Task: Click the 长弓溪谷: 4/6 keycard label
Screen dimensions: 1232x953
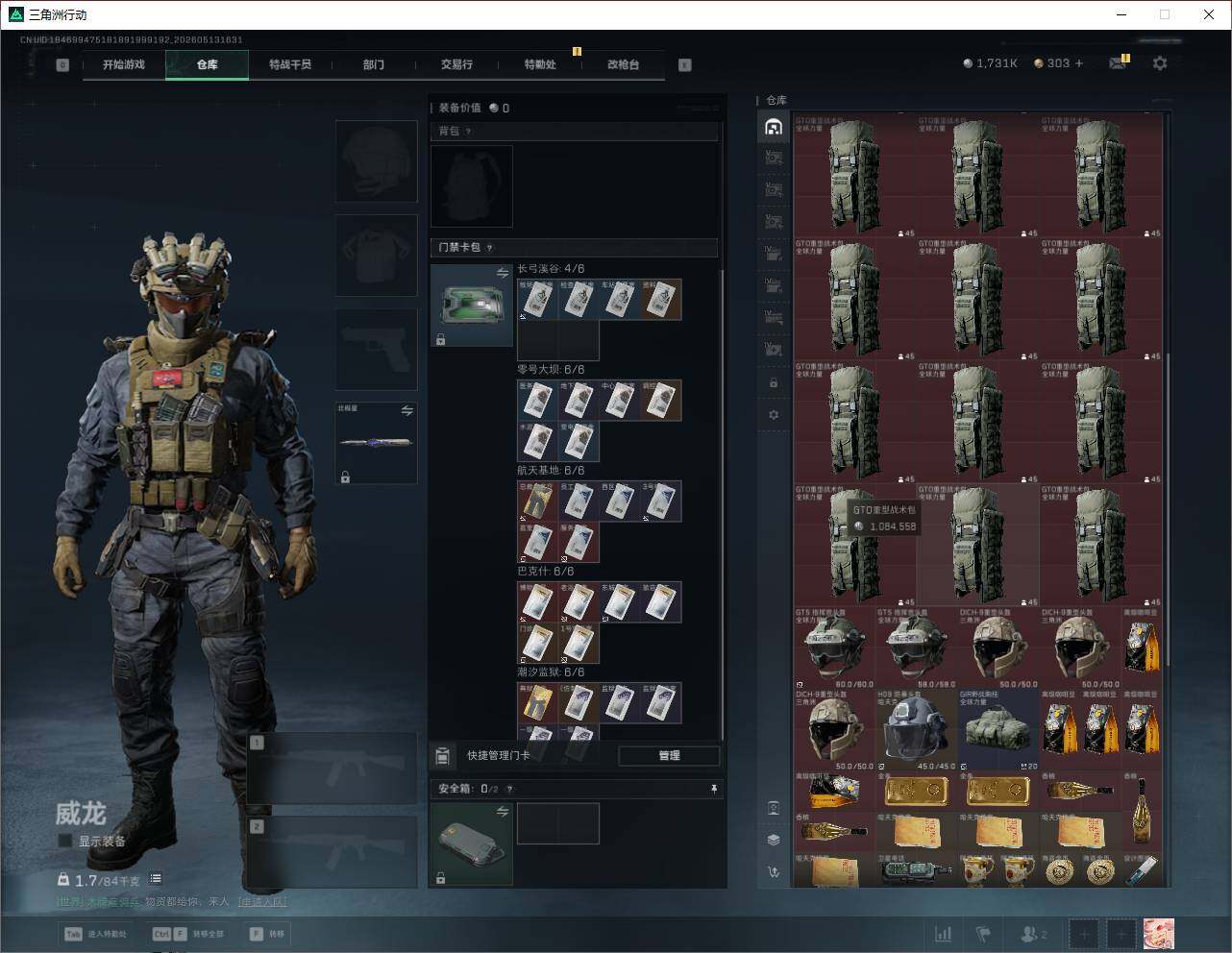Action: click(x=551, y=269)
